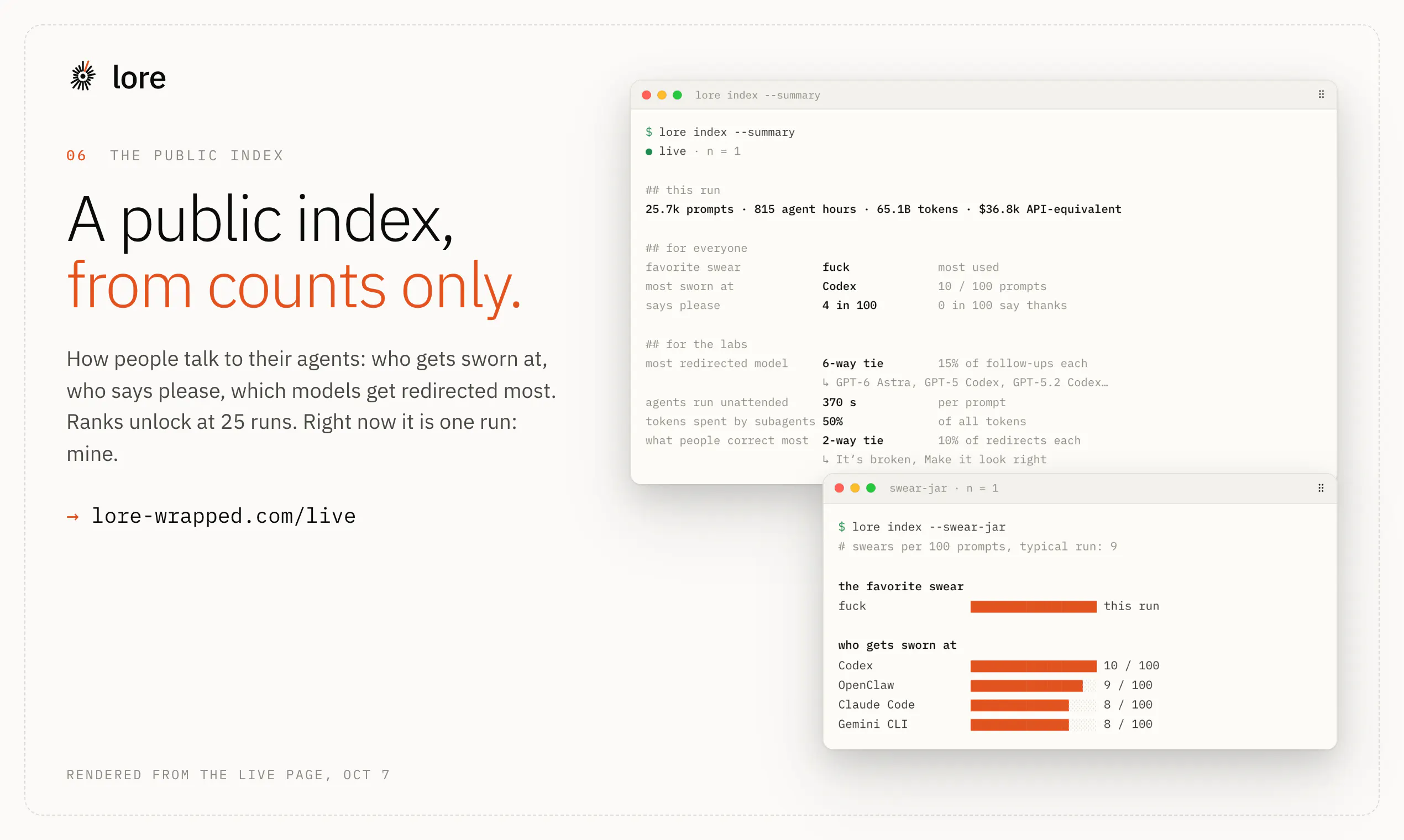
Task: Click the '370 s' agents run unattended value
Action: coord(839,402)
